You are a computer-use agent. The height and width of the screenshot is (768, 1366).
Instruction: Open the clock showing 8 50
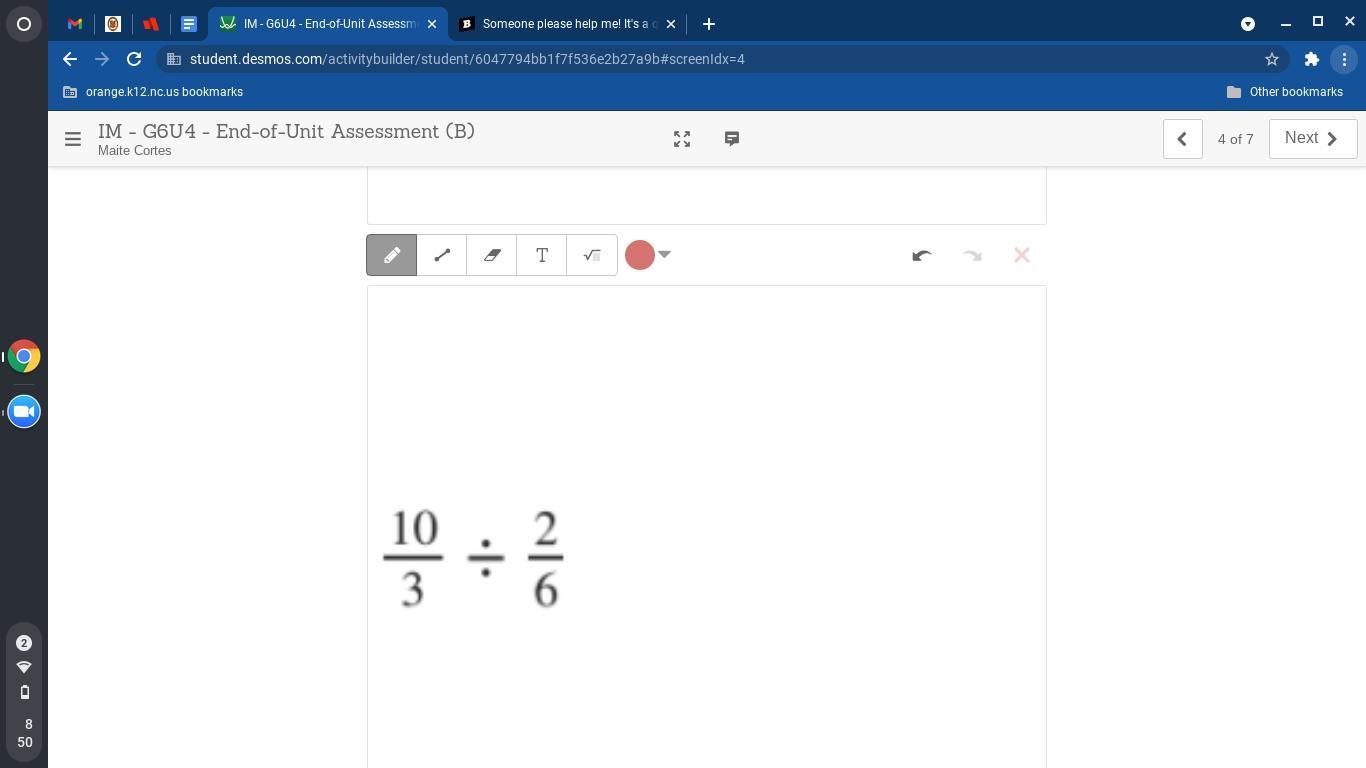coord(25,733)
